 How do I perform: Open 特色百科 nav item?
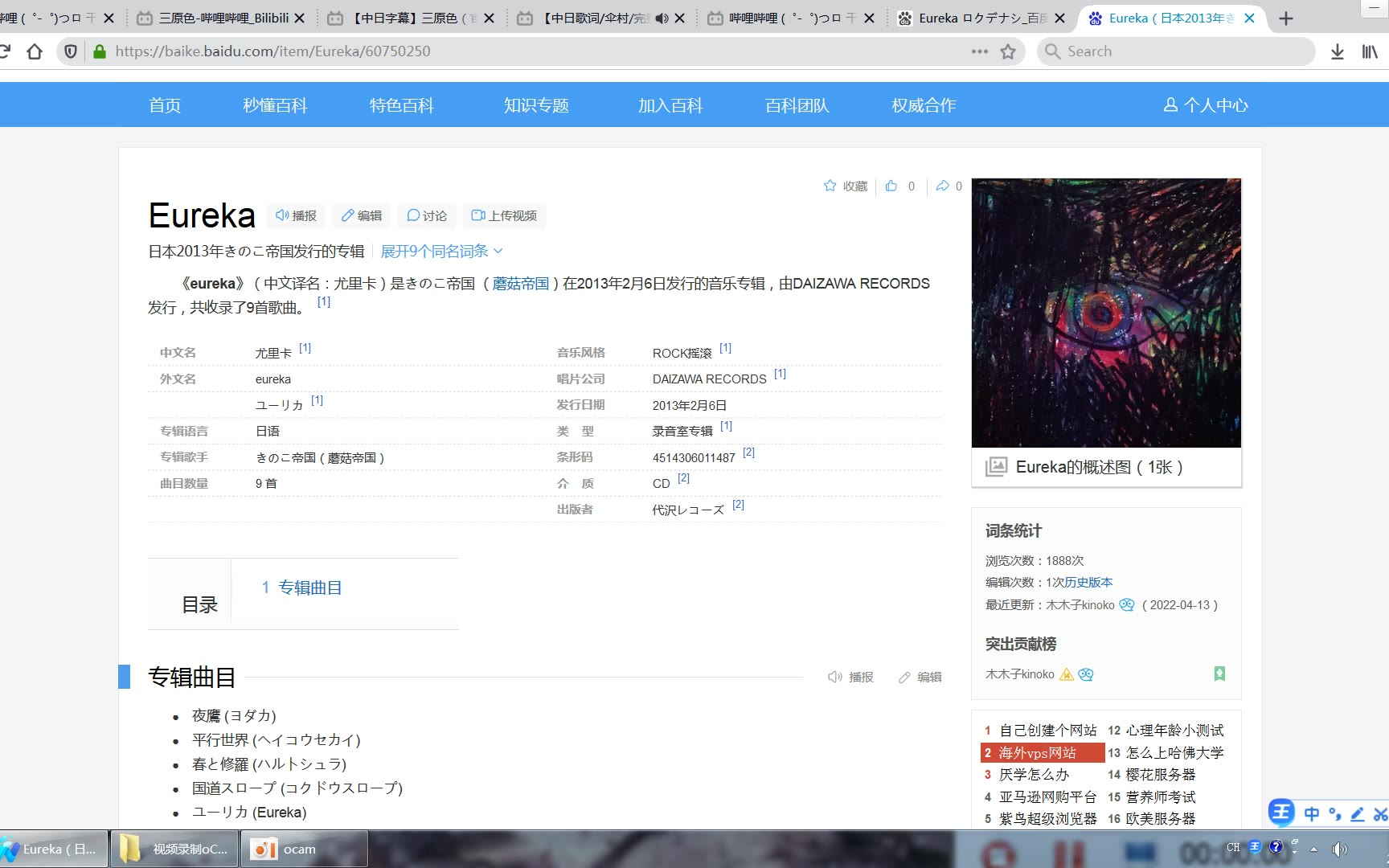point(401,105)
